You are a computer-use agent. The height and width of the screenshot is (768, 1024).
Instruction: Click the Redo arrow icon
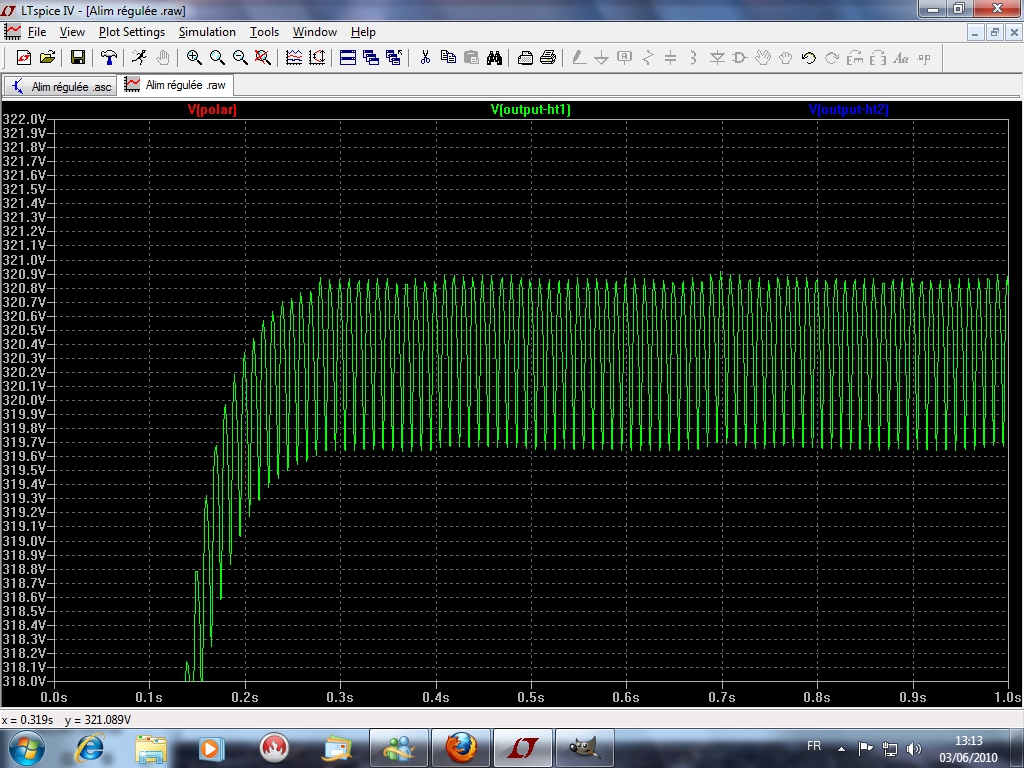[x=832, y=58]
